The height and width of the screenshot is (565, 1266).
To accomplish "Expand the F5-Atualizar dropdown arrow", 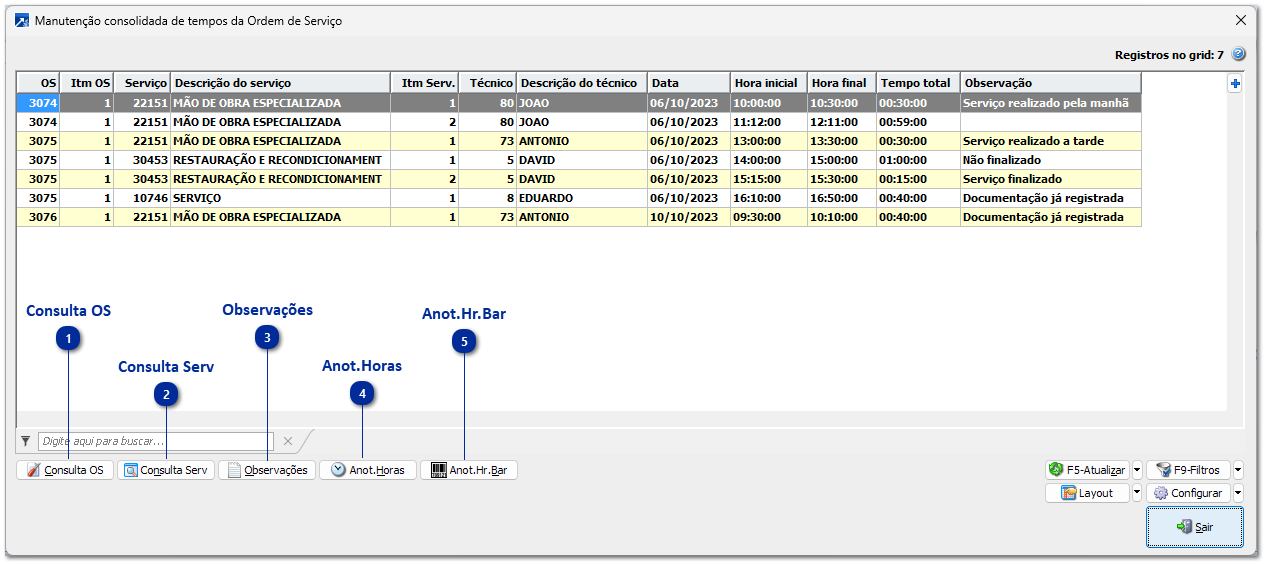I will [x=1137, y=470].
